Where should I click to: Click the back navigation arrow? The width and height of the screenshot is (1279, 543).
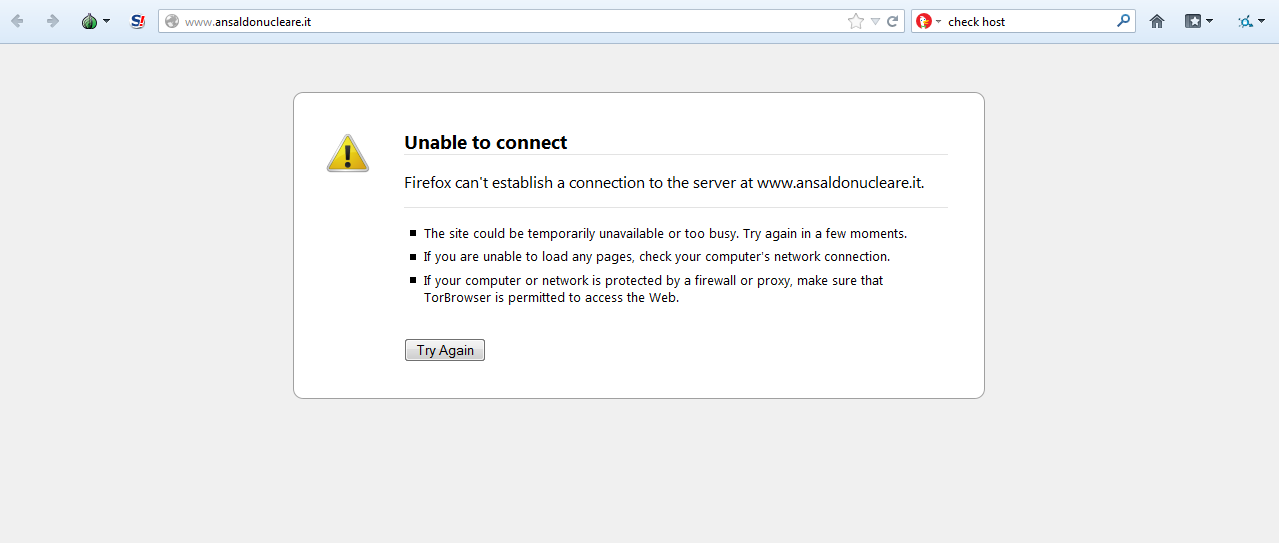pyautogui.click(x=17, y=21)
